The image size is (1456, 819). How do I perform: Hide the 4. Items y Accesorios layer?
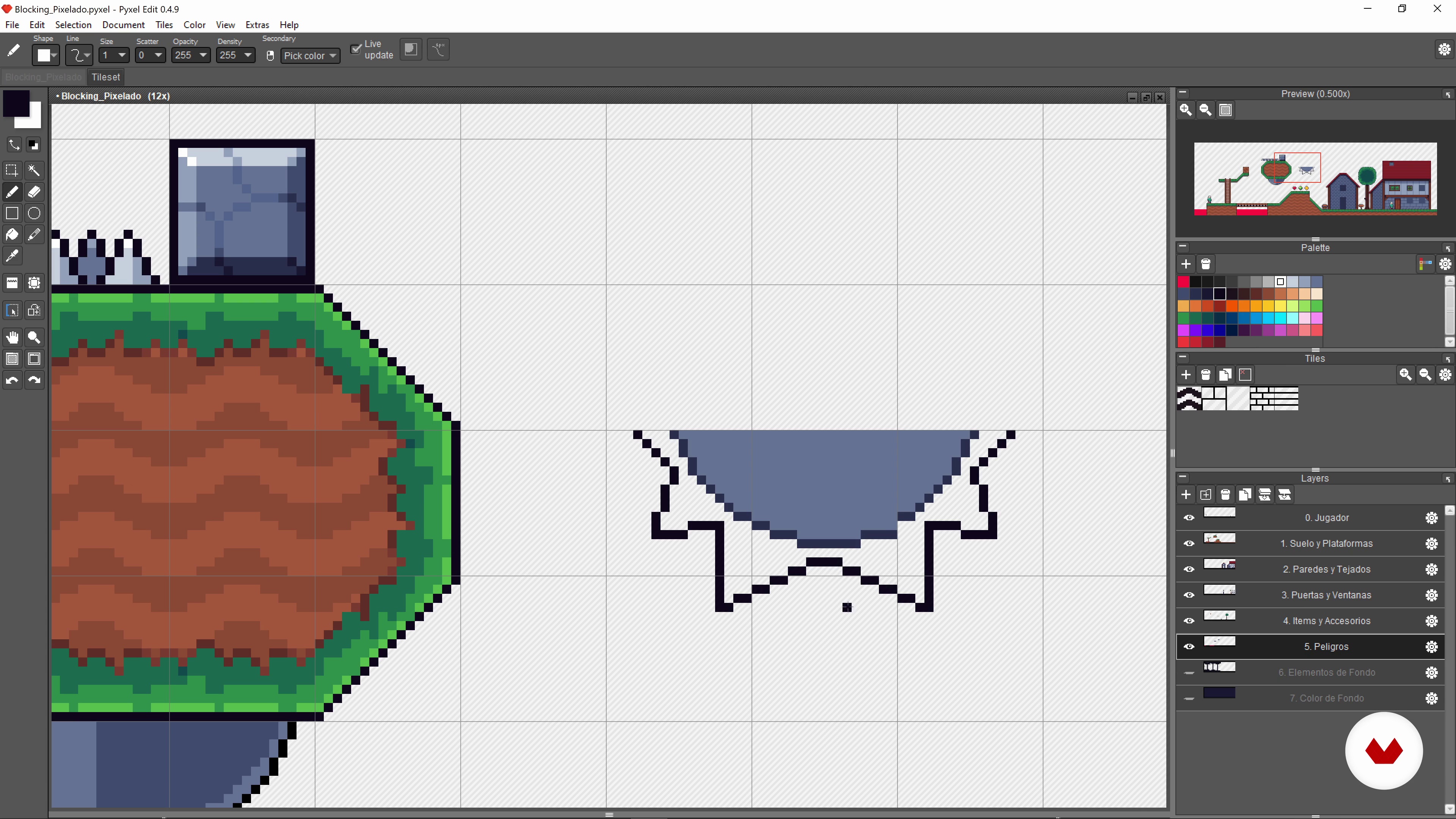coord(1189,621)
